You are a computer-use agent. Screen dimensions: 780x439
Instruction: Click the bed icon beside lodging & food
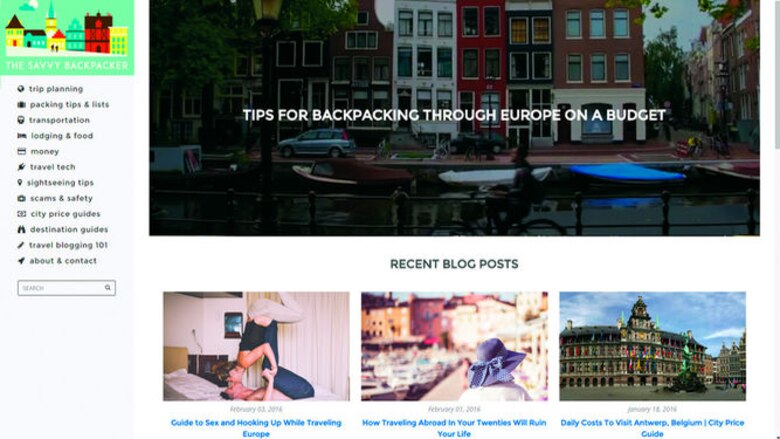pyautogui.click(x=21, y=135)
